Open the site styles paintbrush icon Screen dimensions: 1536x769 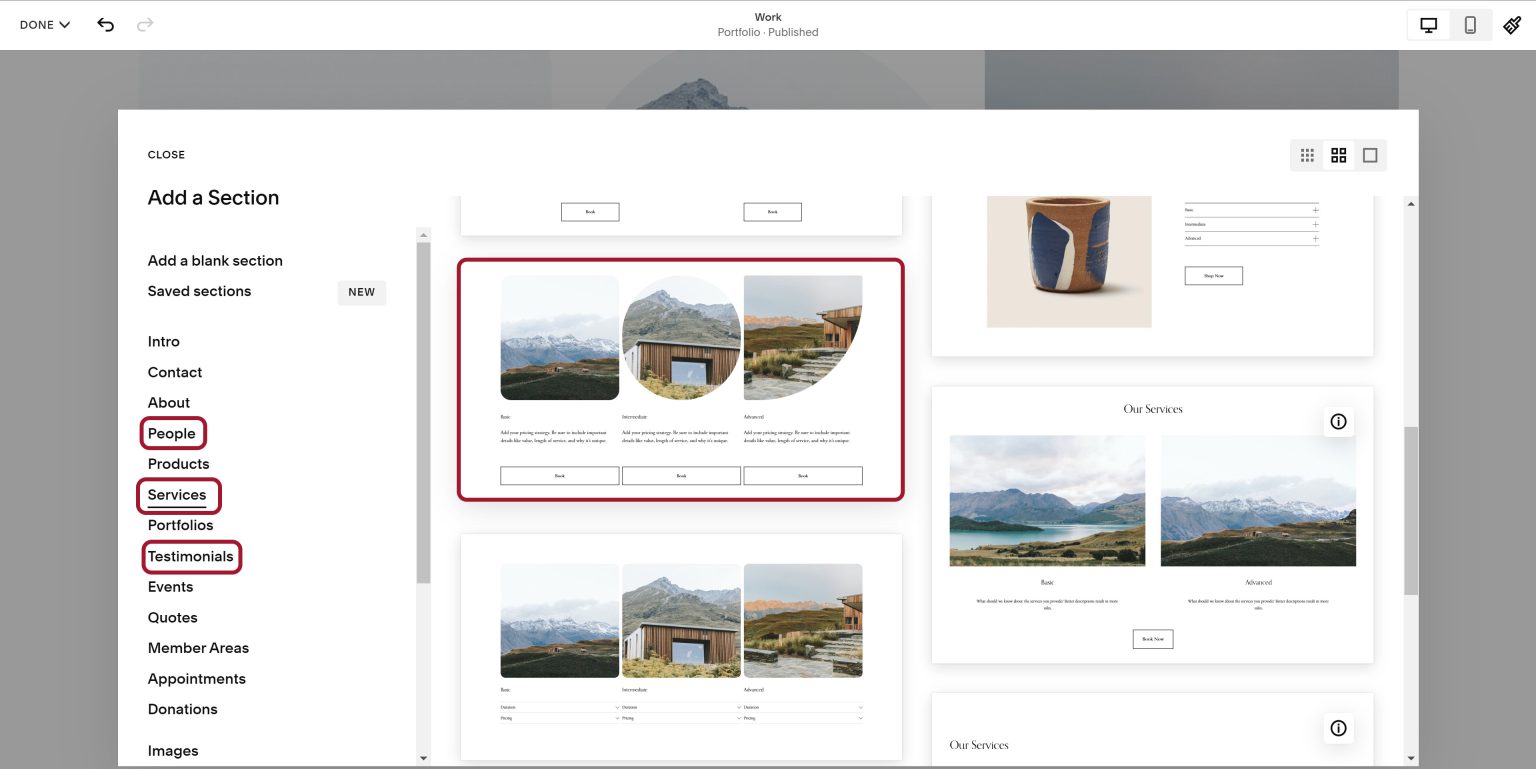(x=1512, y=24)
